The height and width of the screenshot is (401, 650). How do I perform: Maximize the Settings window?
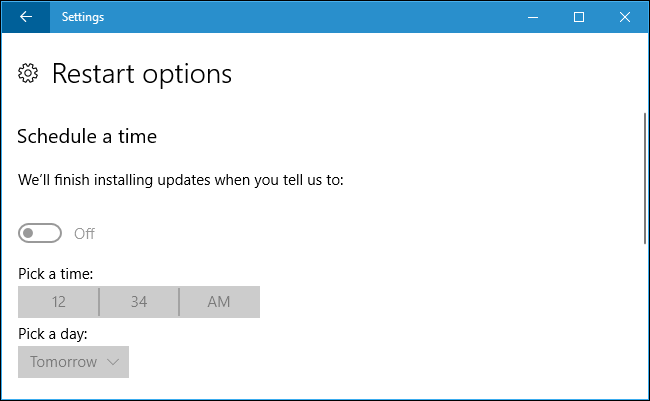(x=579, y=17)
